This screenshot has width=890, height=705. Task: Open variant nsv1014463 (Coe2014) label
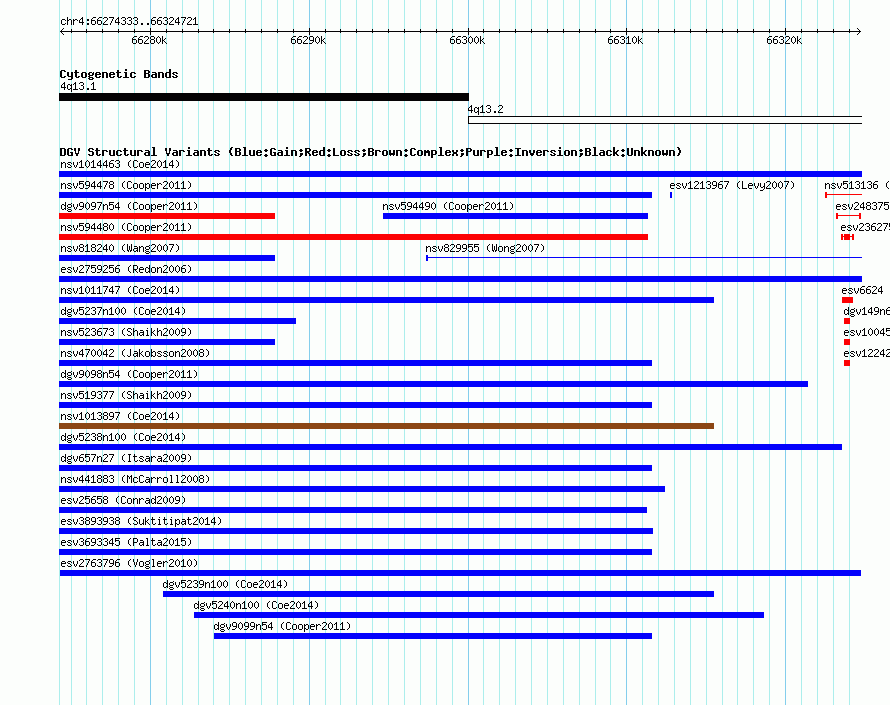tap(120, 164)
